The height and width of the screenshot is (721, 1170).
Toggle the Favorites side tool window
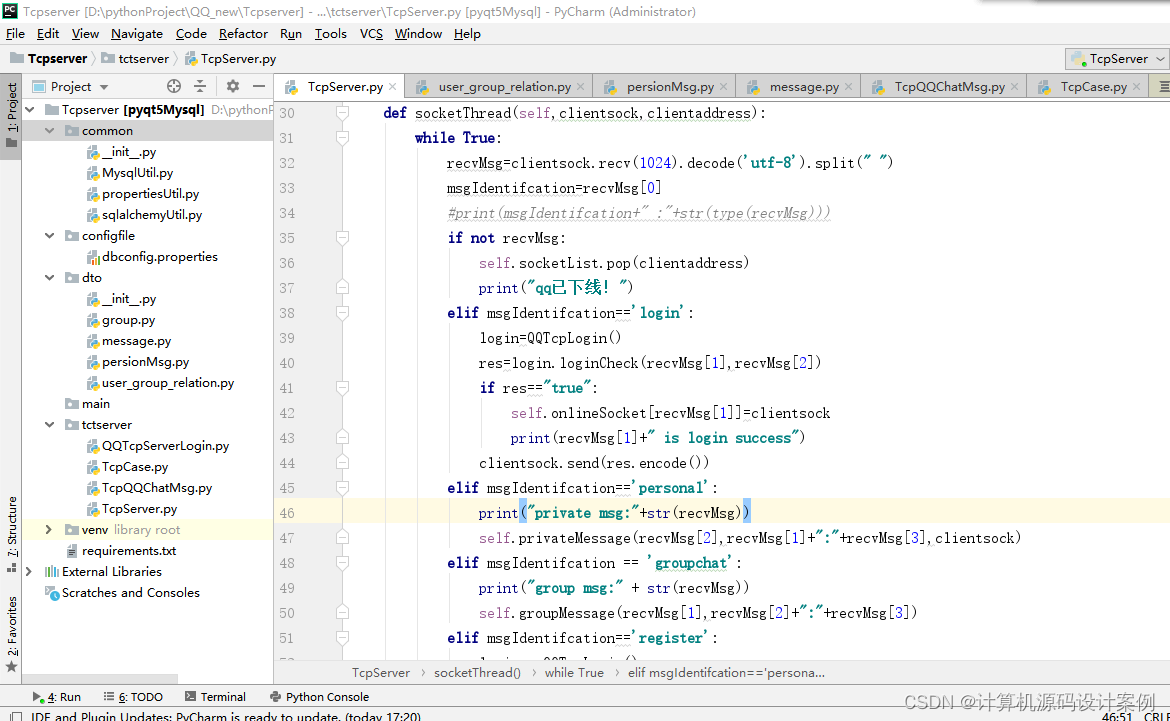[x=11, y=634]
